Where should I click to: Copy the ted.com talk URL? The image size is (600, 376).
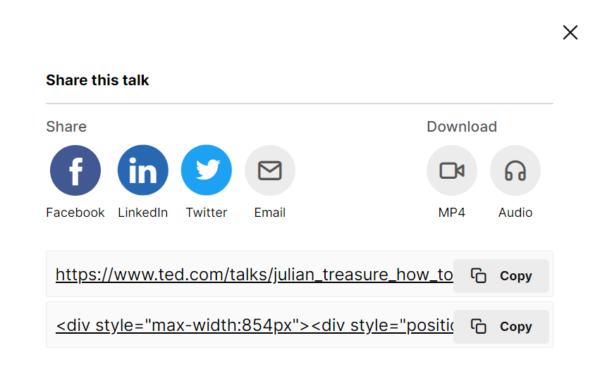click(x=501, y=276)
